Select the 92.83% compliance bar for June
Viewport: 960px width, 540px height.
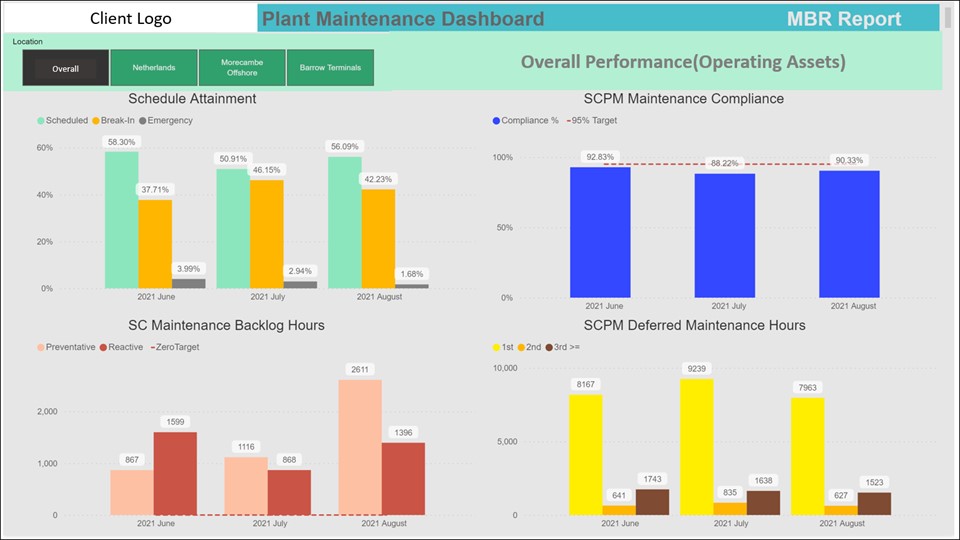point(600,233)
